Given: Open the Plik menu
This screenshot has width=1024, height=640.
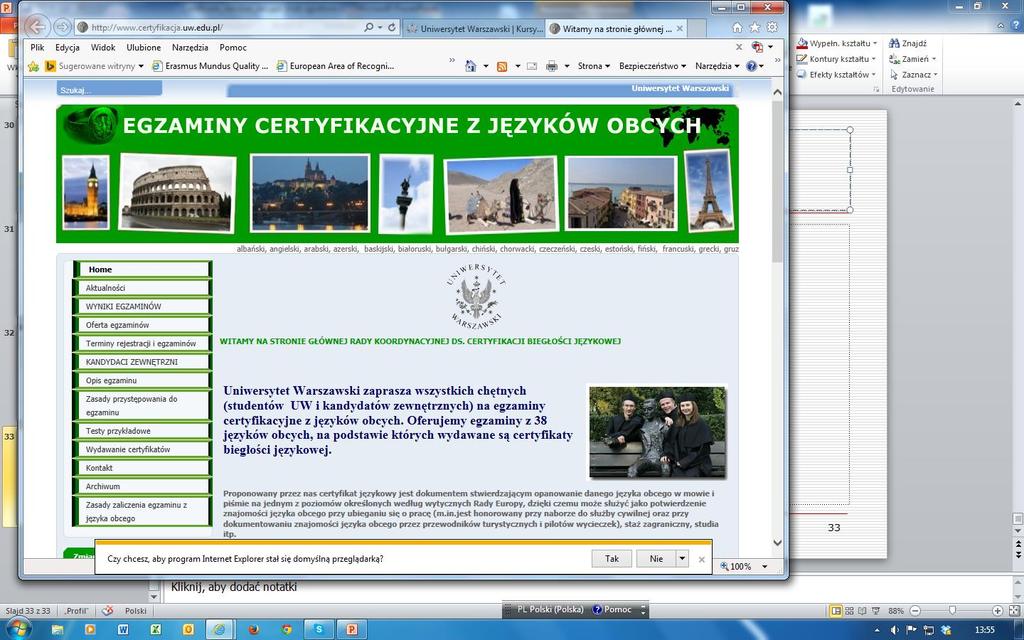Looking at the screenshot, I should coord(37,47).
